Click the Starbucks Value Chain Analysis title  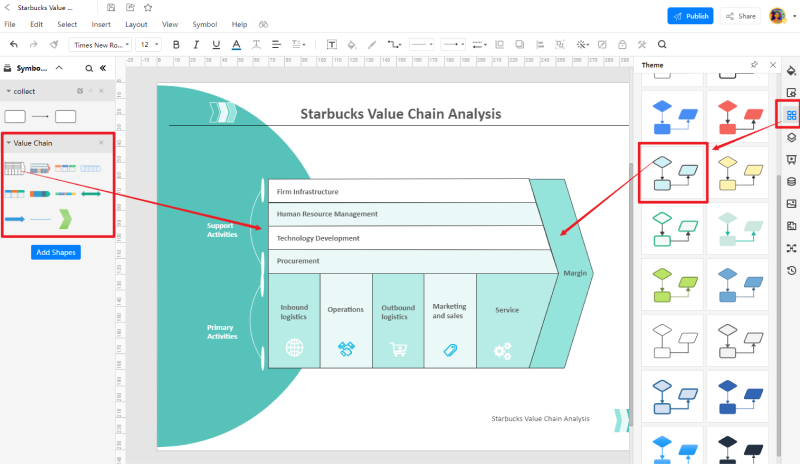[401, 114]
